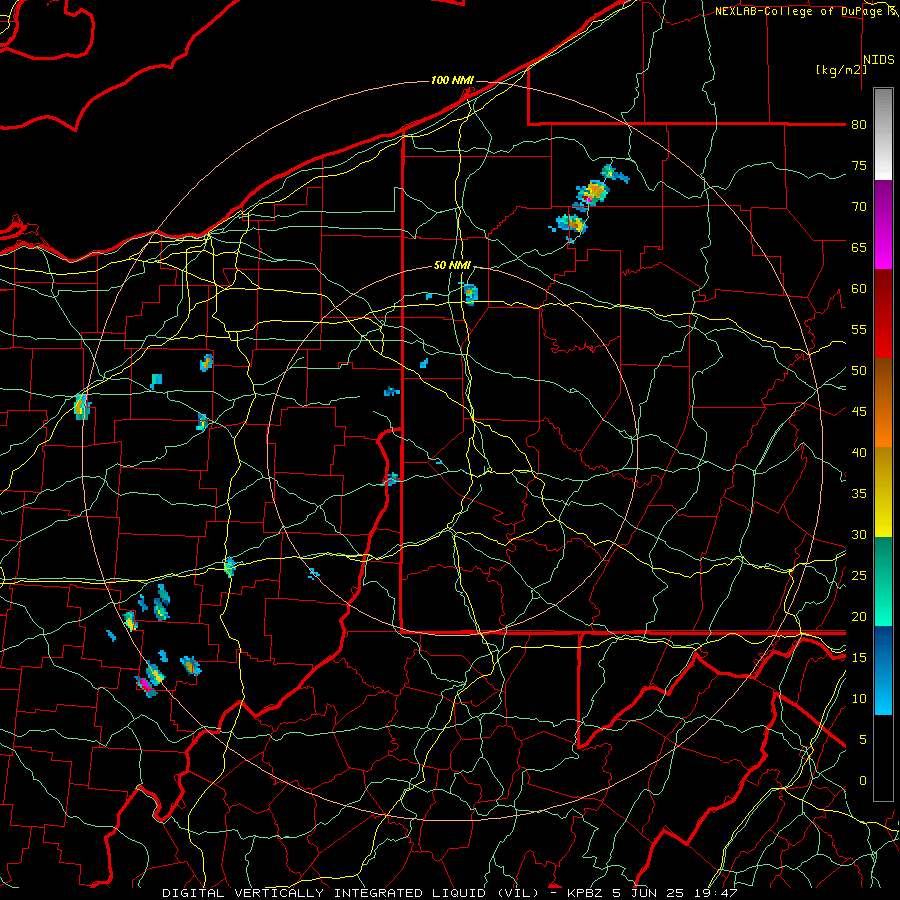Select the 35 scale value

(x=859, y=494)
